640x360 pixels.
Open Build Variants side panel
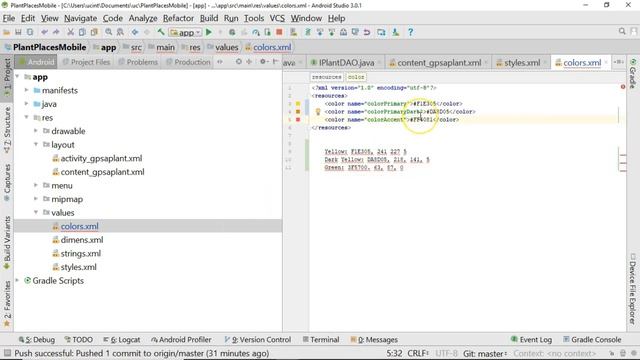(x=7, y=243)
